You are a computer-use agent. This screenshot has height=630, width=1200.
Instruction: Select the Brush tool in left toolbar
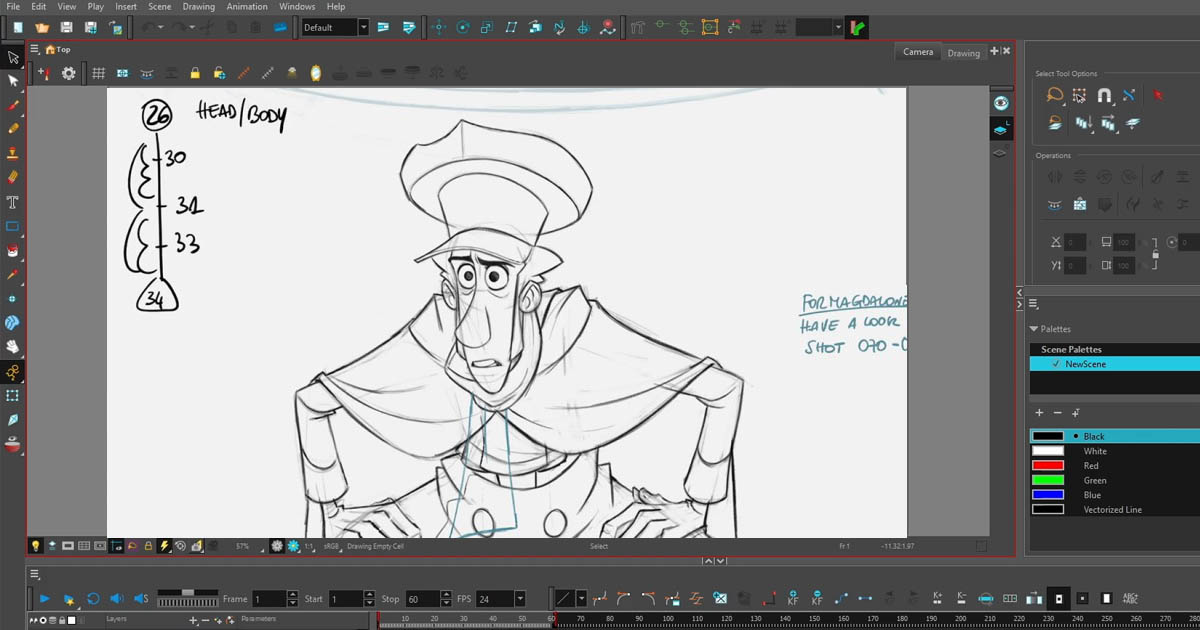point(13,104)
